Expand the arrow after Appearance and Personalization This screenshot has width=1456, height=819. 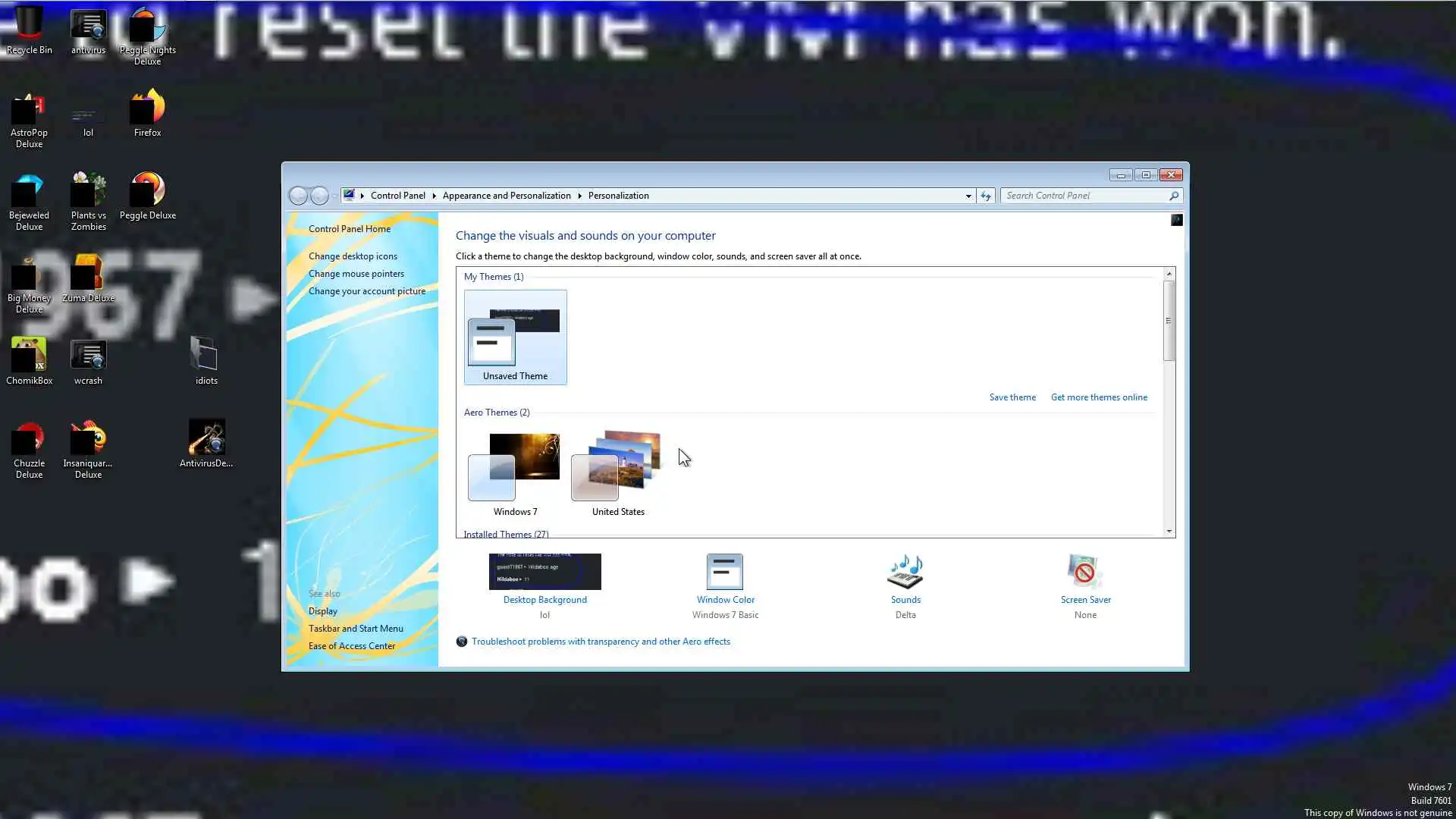click(x=580, y=196)
